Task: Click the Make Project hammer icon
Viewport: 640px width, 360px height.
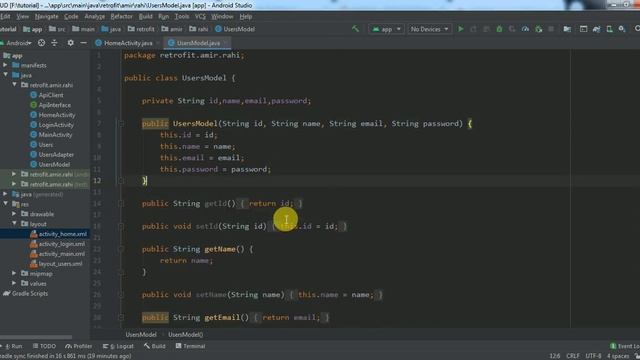Action: [356, 29]
